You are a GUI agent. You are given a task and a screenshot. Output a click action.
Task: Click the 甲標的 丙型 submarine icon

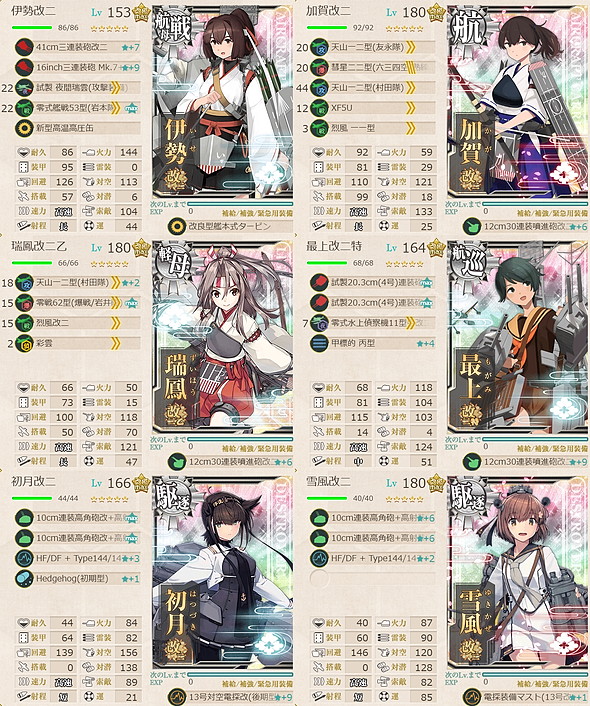tap(319, 344)
